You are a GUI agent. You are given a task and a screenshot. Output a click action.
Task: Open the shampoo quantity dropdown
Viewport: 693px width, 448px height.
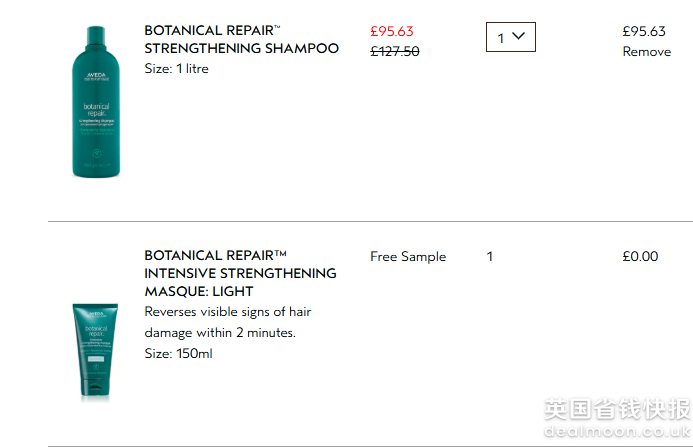coord(510,37)
